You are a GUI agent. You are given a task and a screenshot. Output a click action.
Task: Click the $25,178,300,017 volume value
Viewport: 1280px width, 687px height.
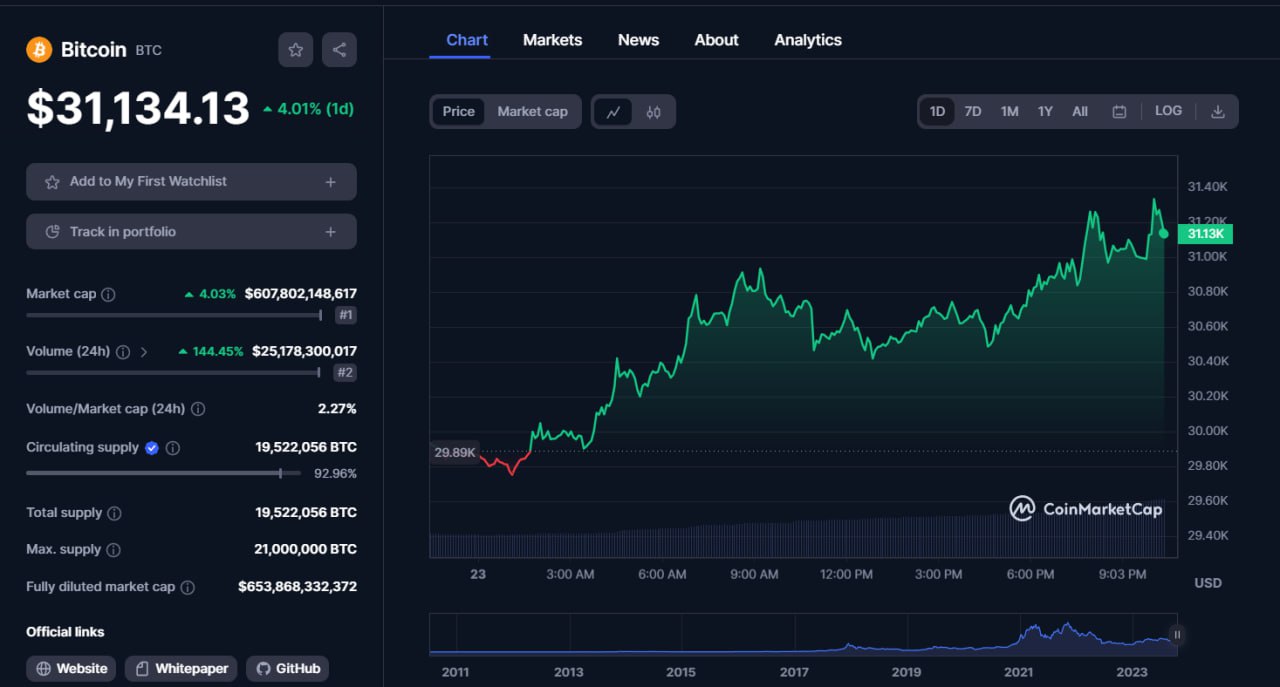(304, 352)
